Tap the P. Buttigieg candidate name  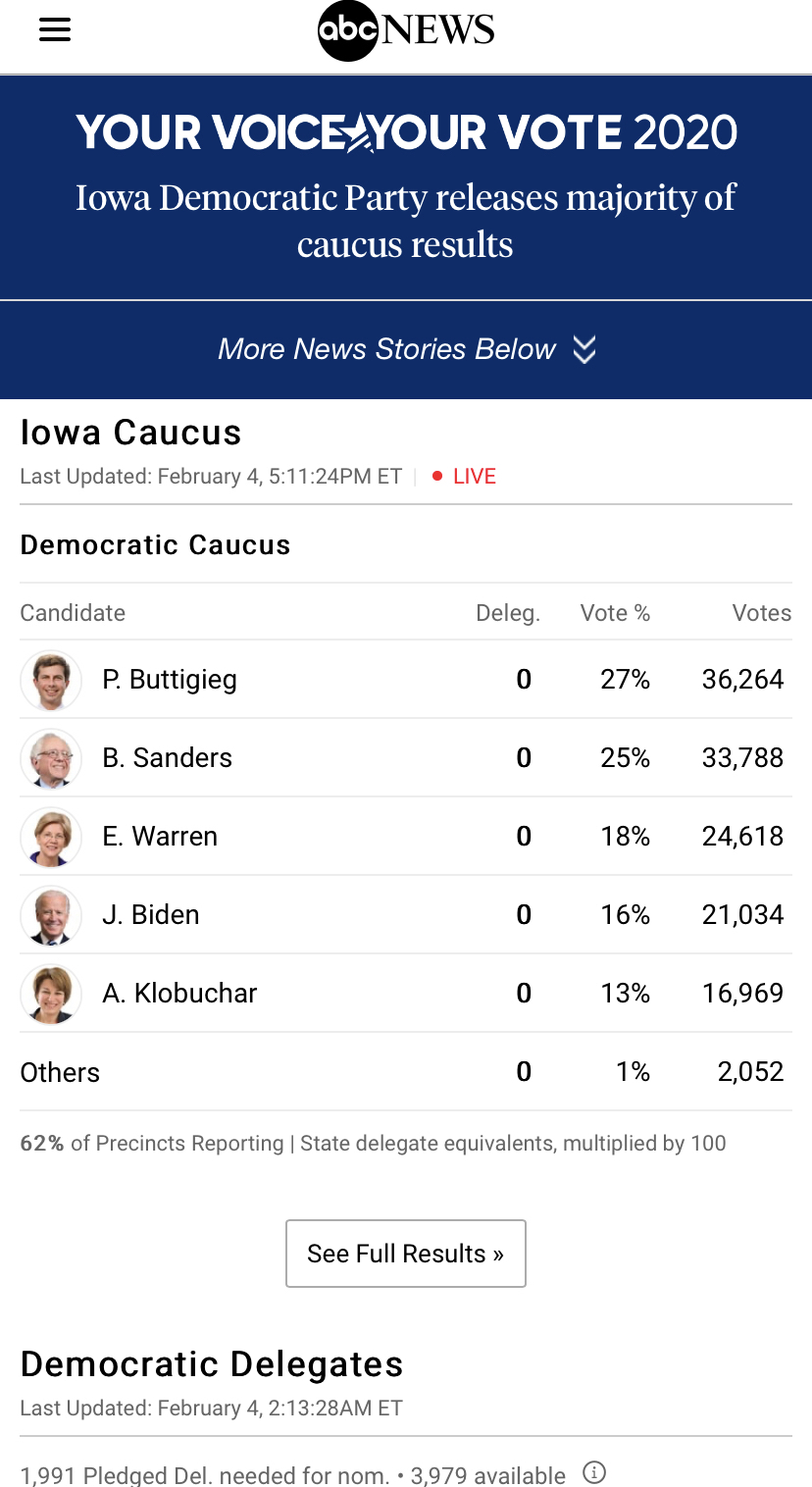[170, 680]
